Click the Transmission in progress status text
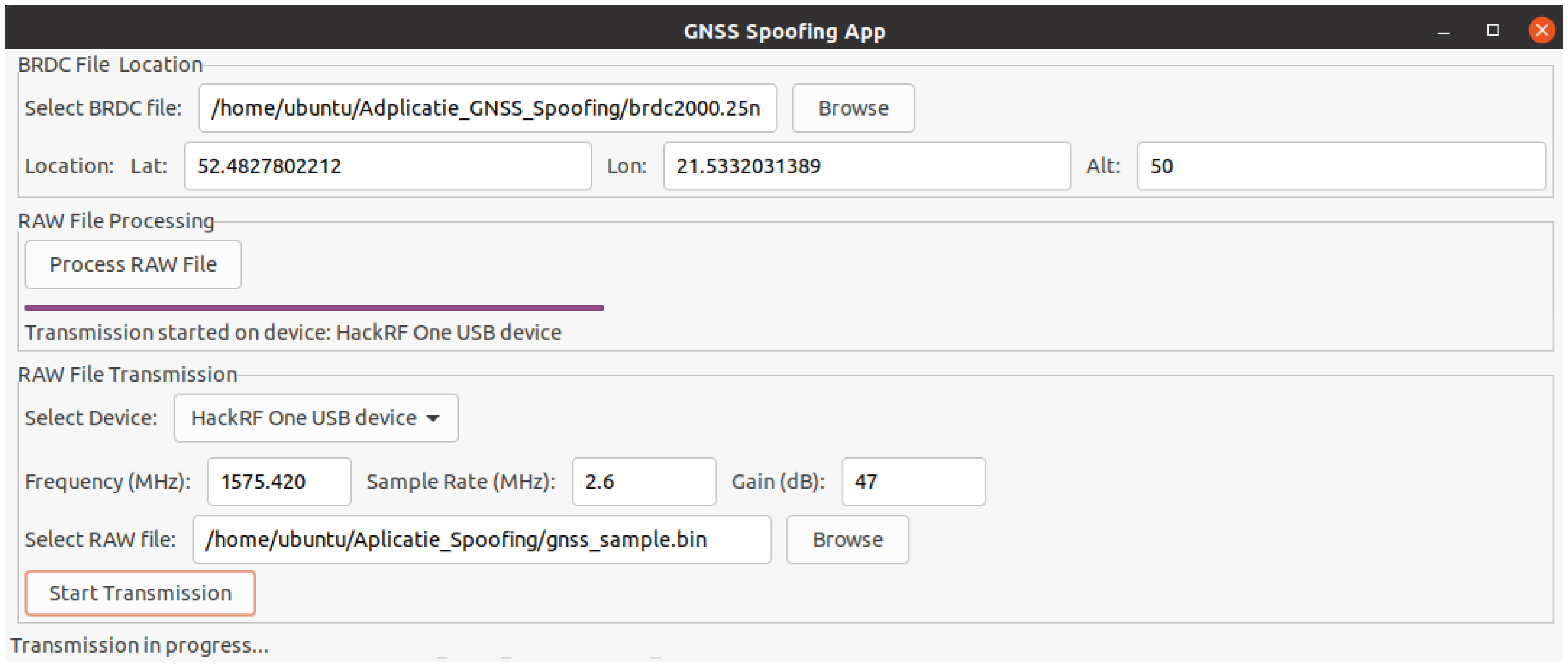The width and height of the screenshot is (1568, 668). (x=140, y=645)
